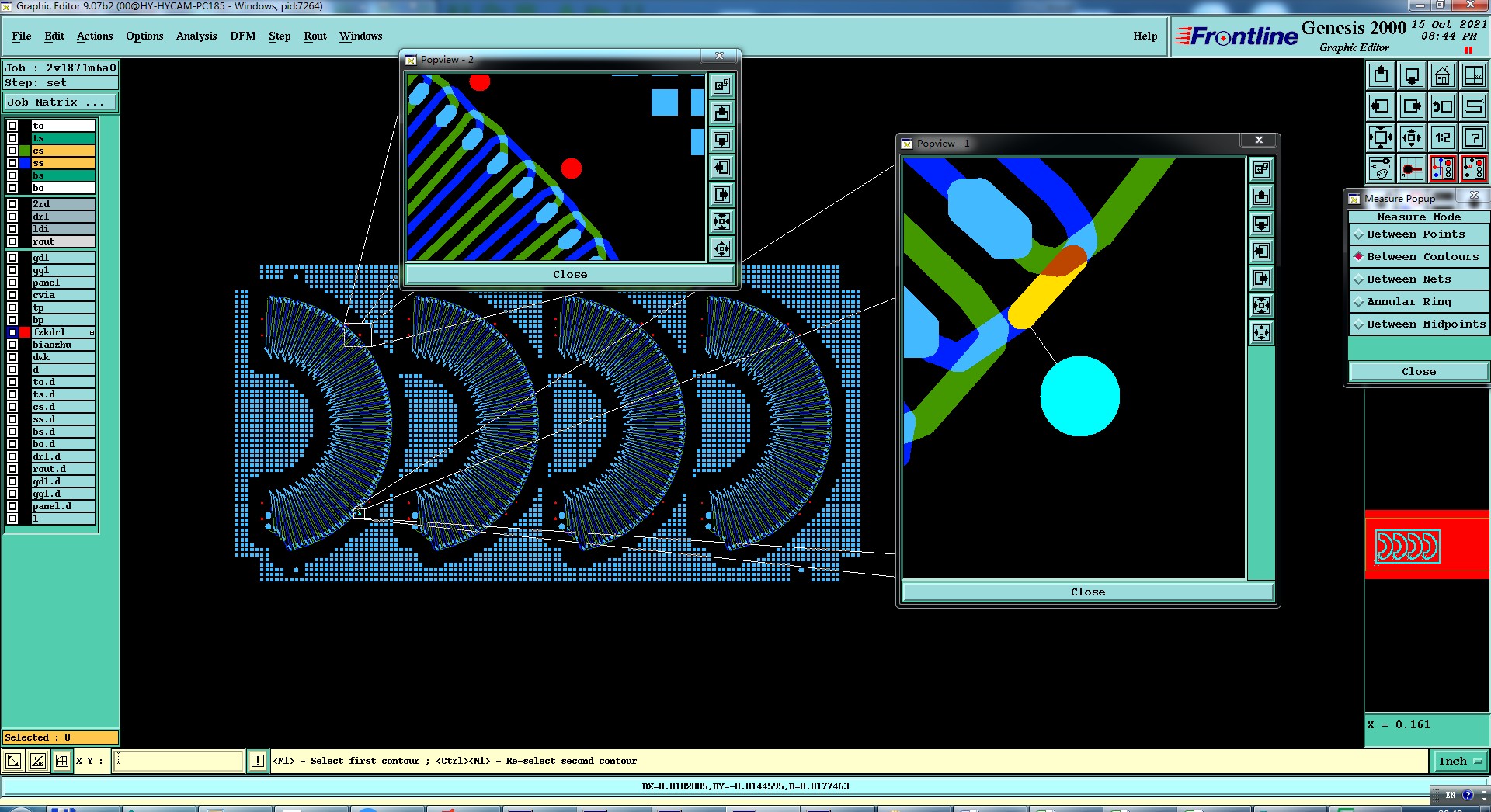Toggle display checkbox for layer 'drl'
This screenshot has width=1491, height=812.
(12, 217)
